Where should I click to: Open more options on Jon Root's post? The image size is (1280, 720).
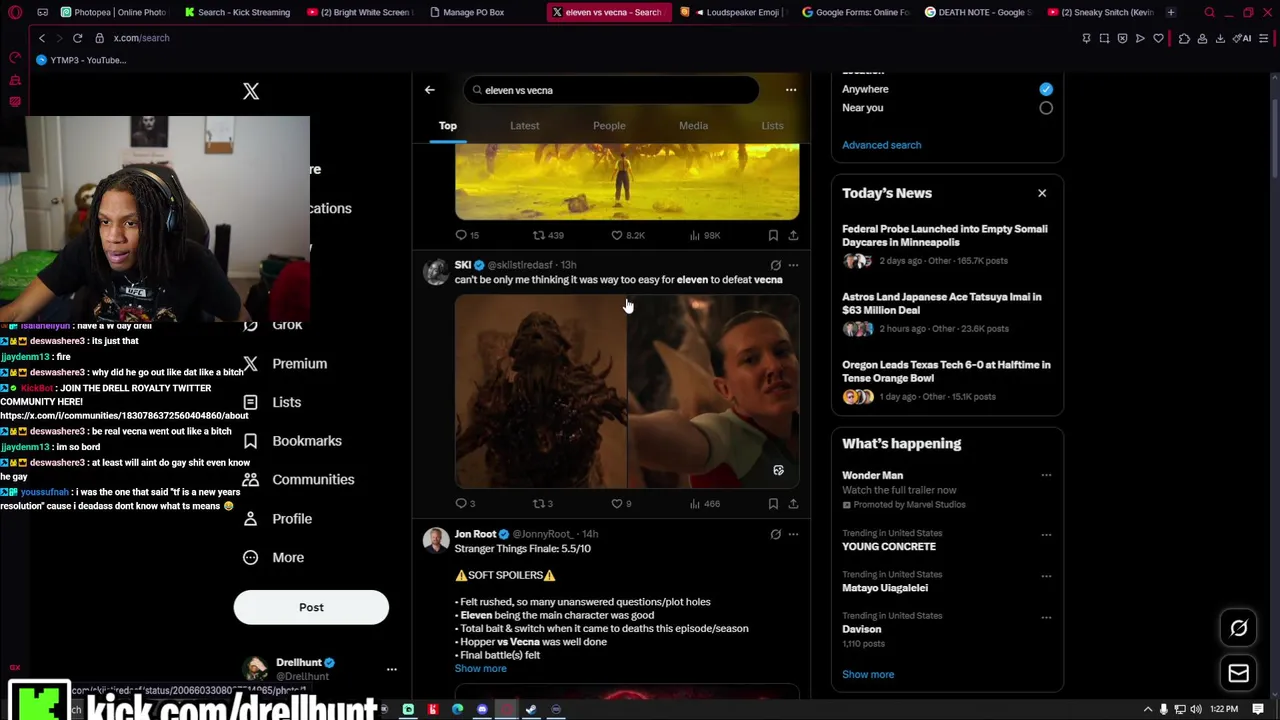[x=793, y=534]
